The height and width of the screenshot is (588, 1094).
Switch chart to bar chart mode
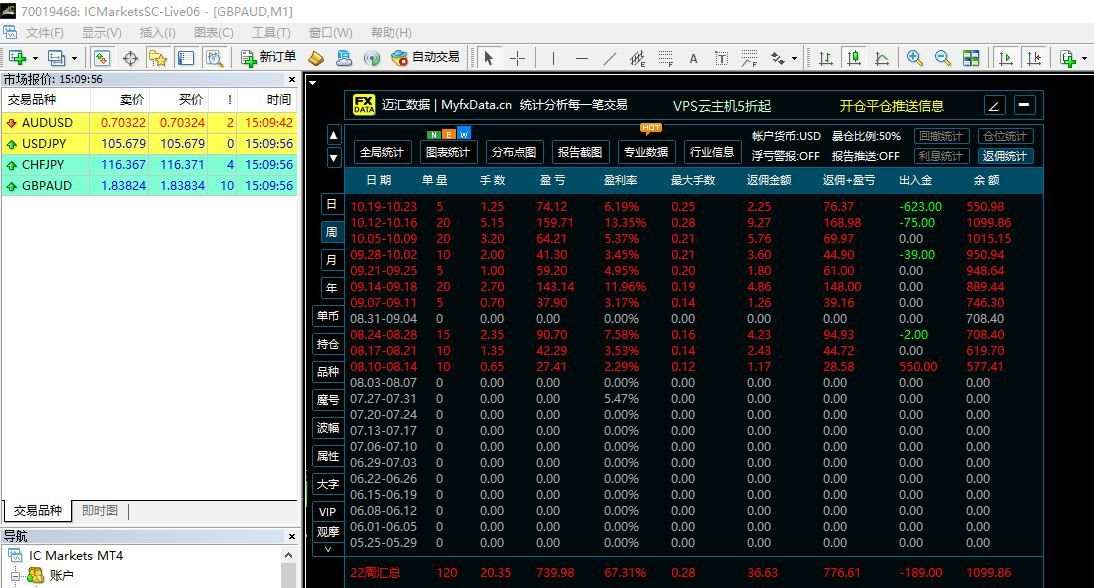[x=825, y=58]
